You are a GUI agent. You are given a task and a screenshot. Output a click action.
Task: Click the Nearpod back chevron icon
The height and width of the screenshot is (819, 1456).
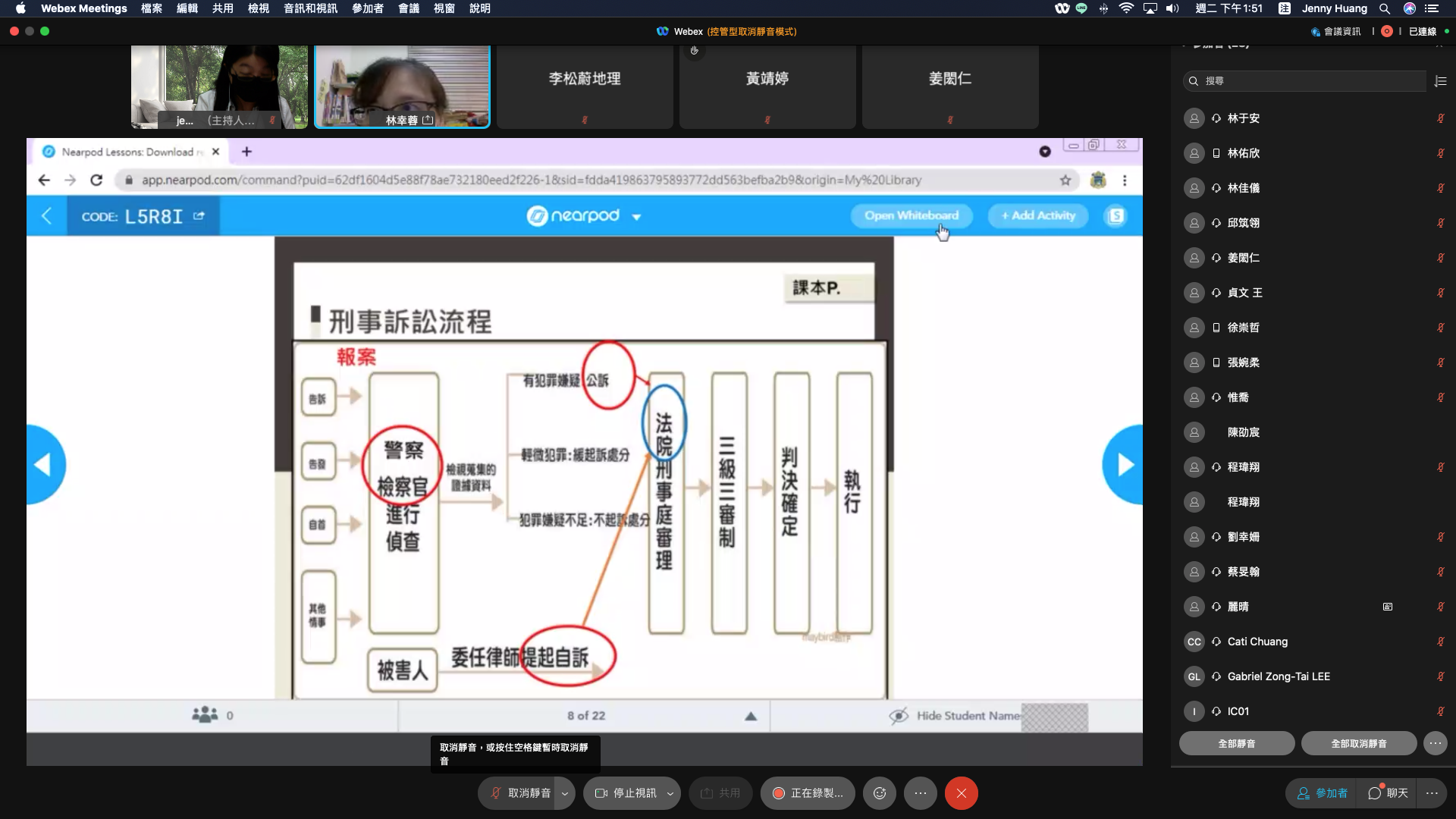[x=46, y=216]
